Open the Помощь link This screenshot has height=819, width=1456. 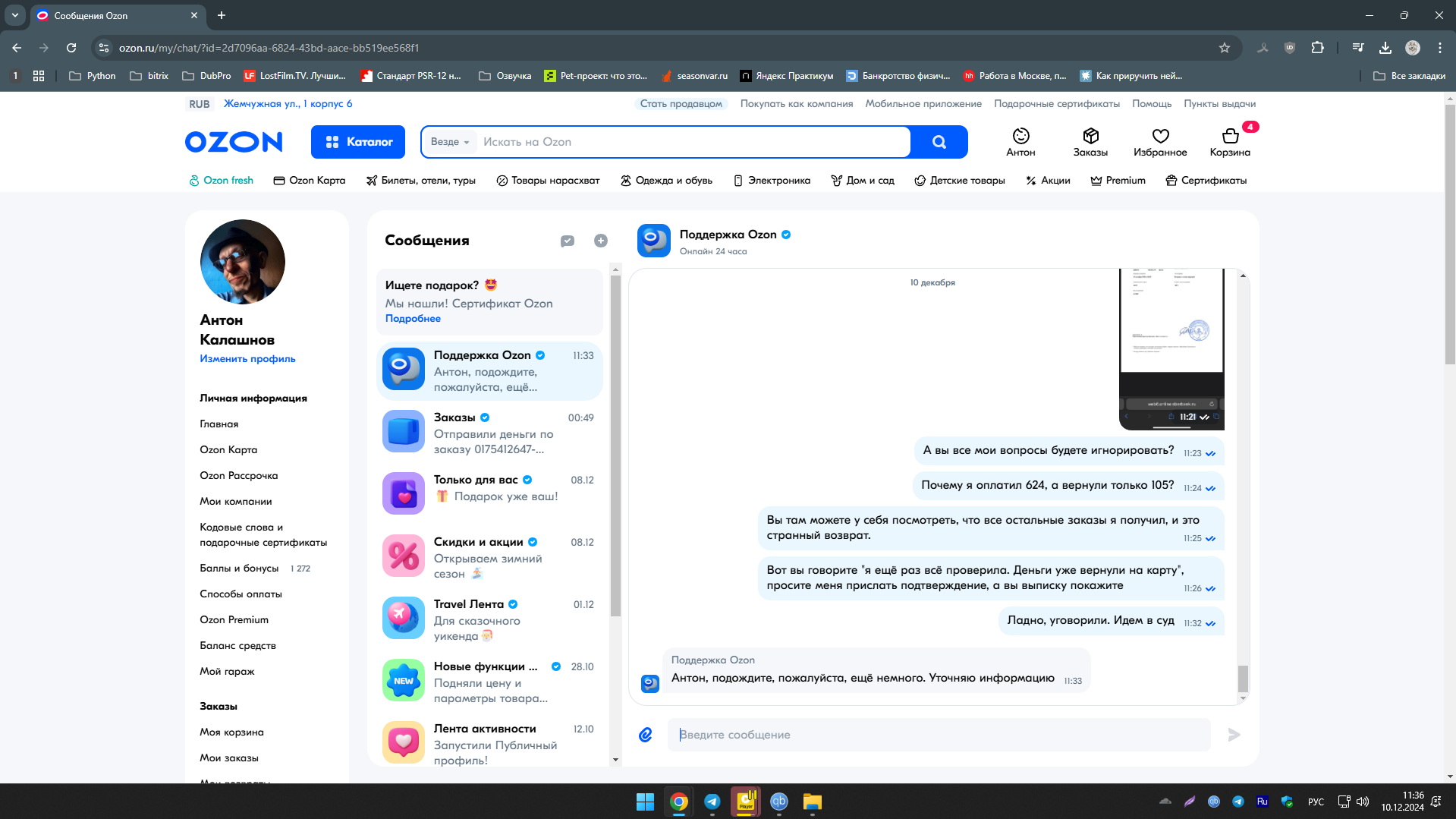coord(1152,104)
